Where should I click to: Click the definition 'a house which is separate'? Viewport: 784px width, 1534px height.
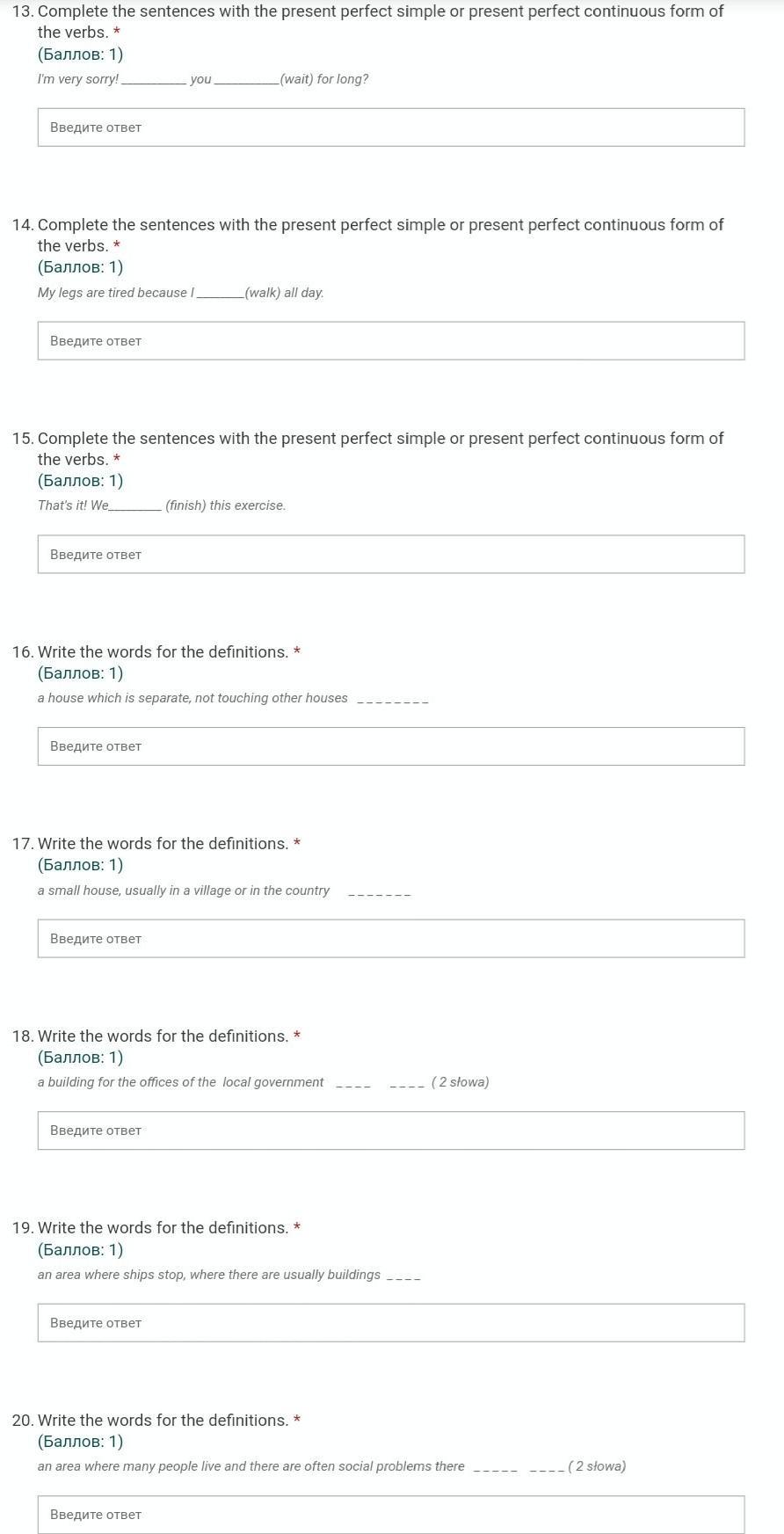coord(192,698)
